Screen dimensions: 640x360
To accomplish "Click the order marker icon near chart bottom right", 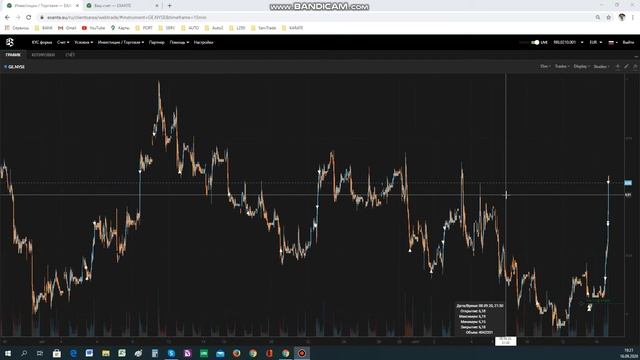I will [x=589, y=308].
